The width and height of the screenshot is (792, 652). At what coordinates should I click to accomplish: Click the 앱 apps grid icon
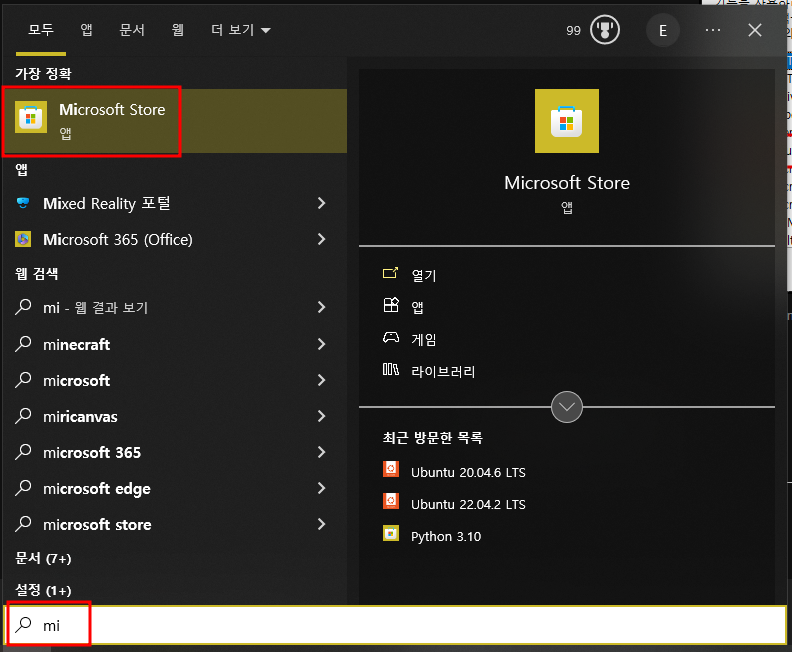coord(390,306)
